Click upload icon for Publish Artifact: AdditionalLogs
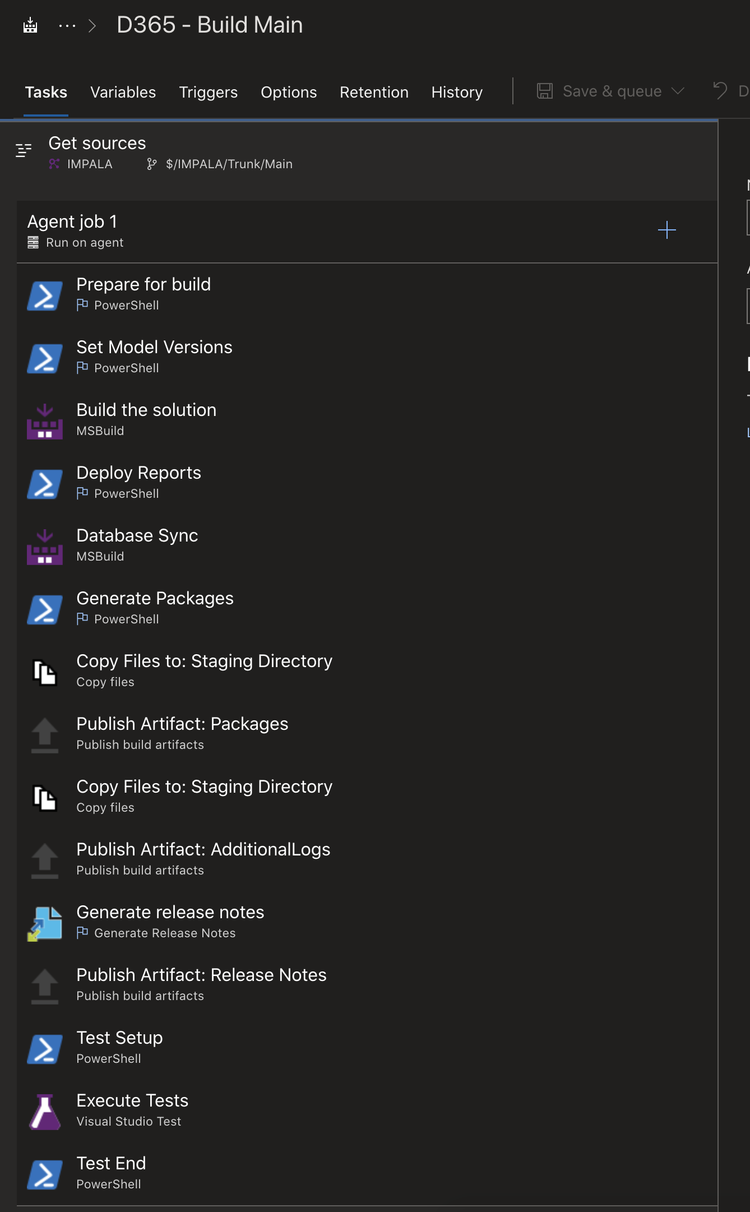 pyautogui.click(x=45, y=861)
